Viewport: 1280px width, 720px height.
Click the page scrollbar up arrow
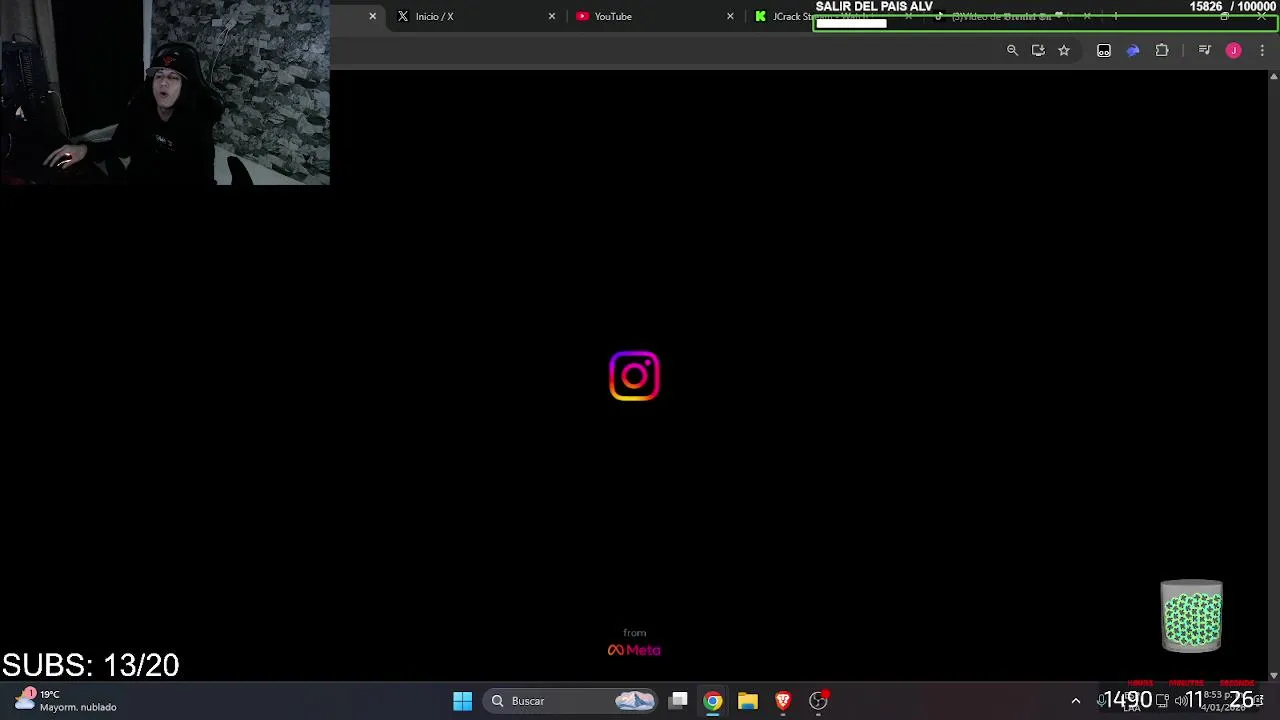1273,76
